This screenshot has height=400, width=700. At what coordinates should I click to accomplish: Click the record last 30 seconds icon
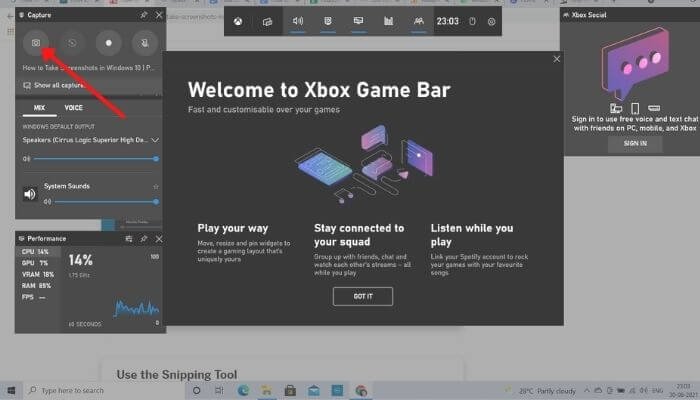(x=72, y=43)
